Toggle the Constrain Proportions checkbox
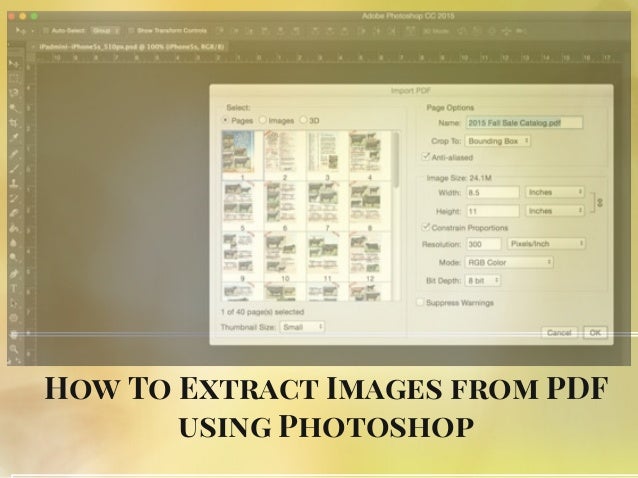 point(426,227)
